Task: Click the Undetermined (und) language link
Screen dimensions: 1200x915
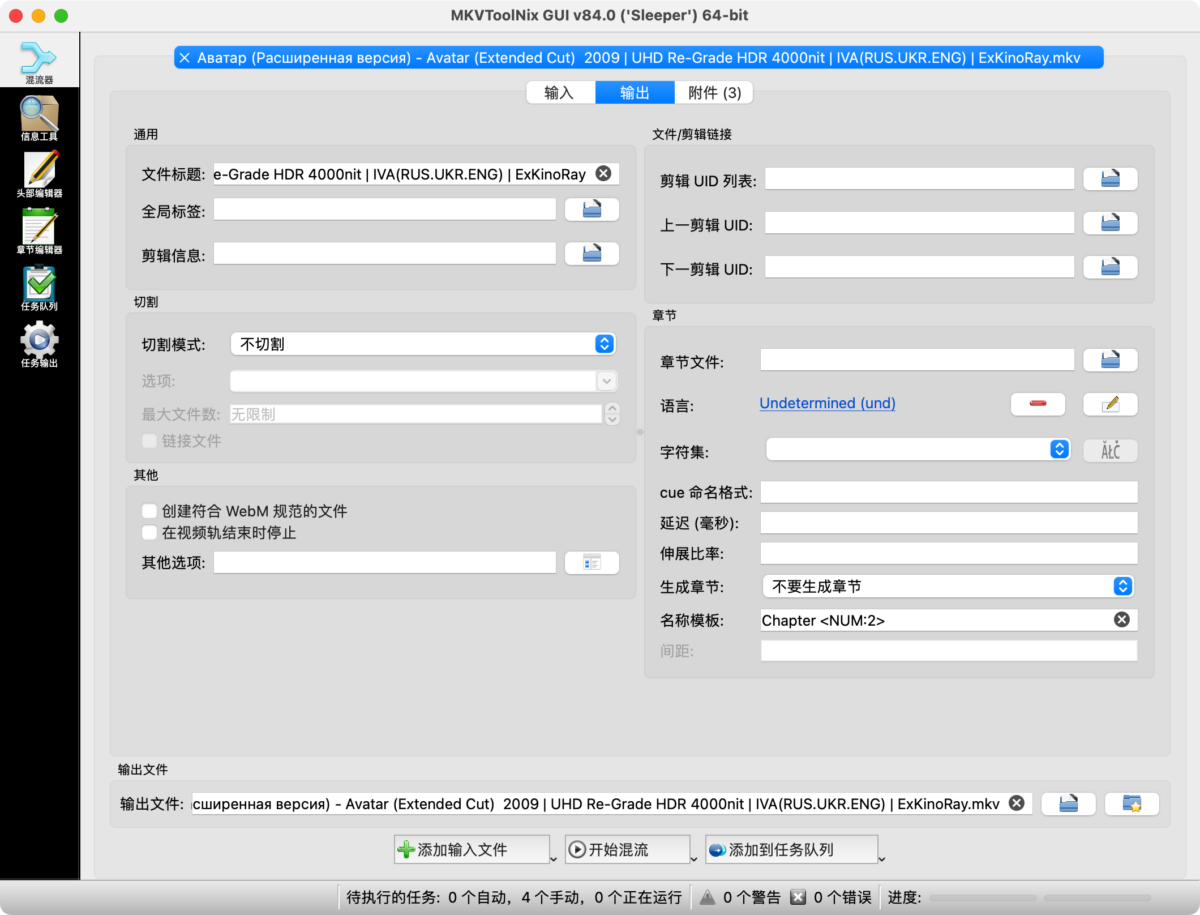Action: click(828, 404)
